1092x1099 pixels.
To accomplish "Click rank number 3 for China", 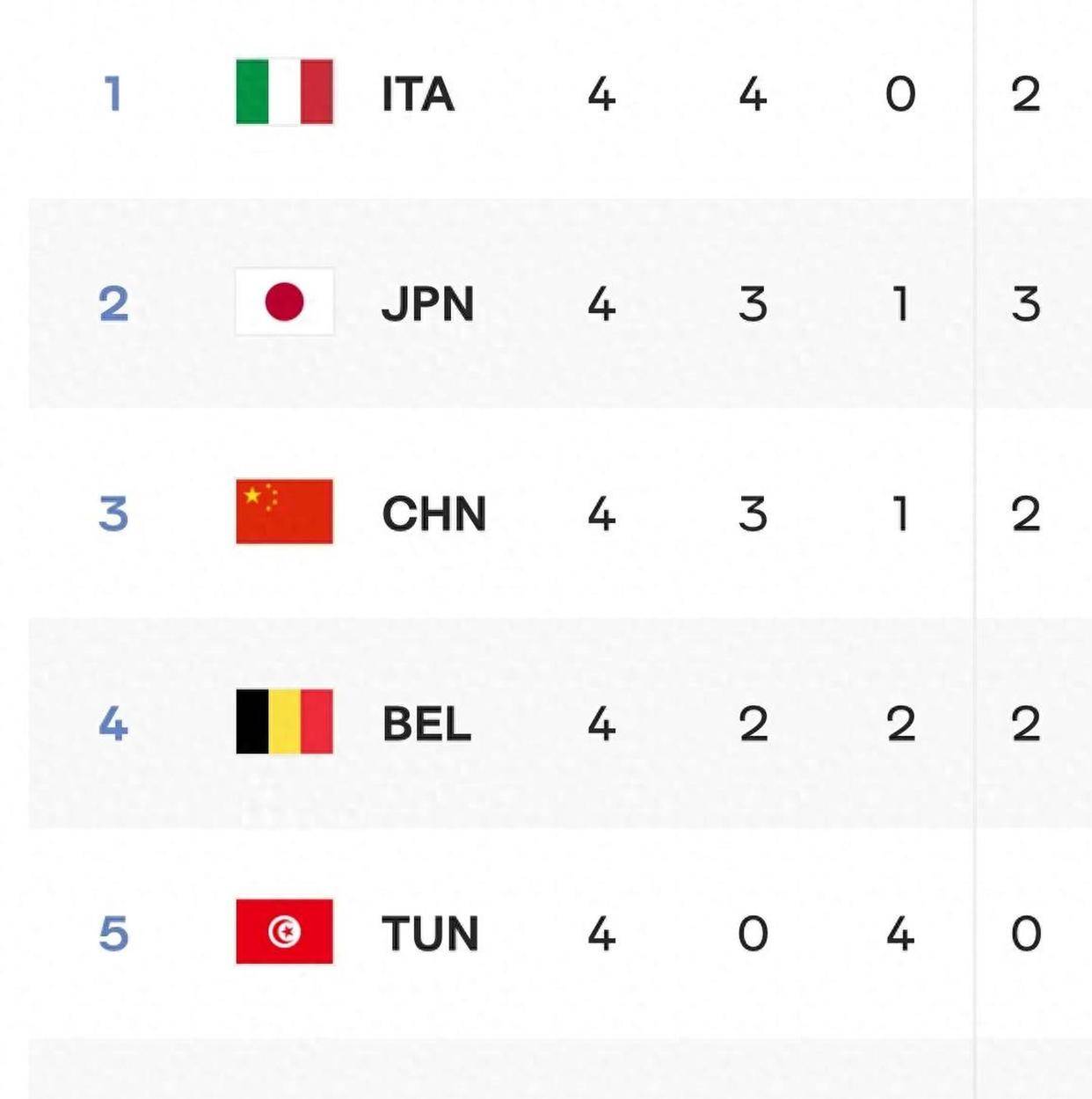I will click(113, 513).
